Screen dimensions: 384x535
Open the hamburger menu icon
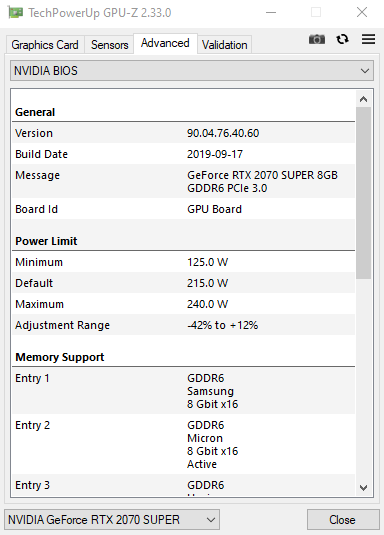click(369, 39)
